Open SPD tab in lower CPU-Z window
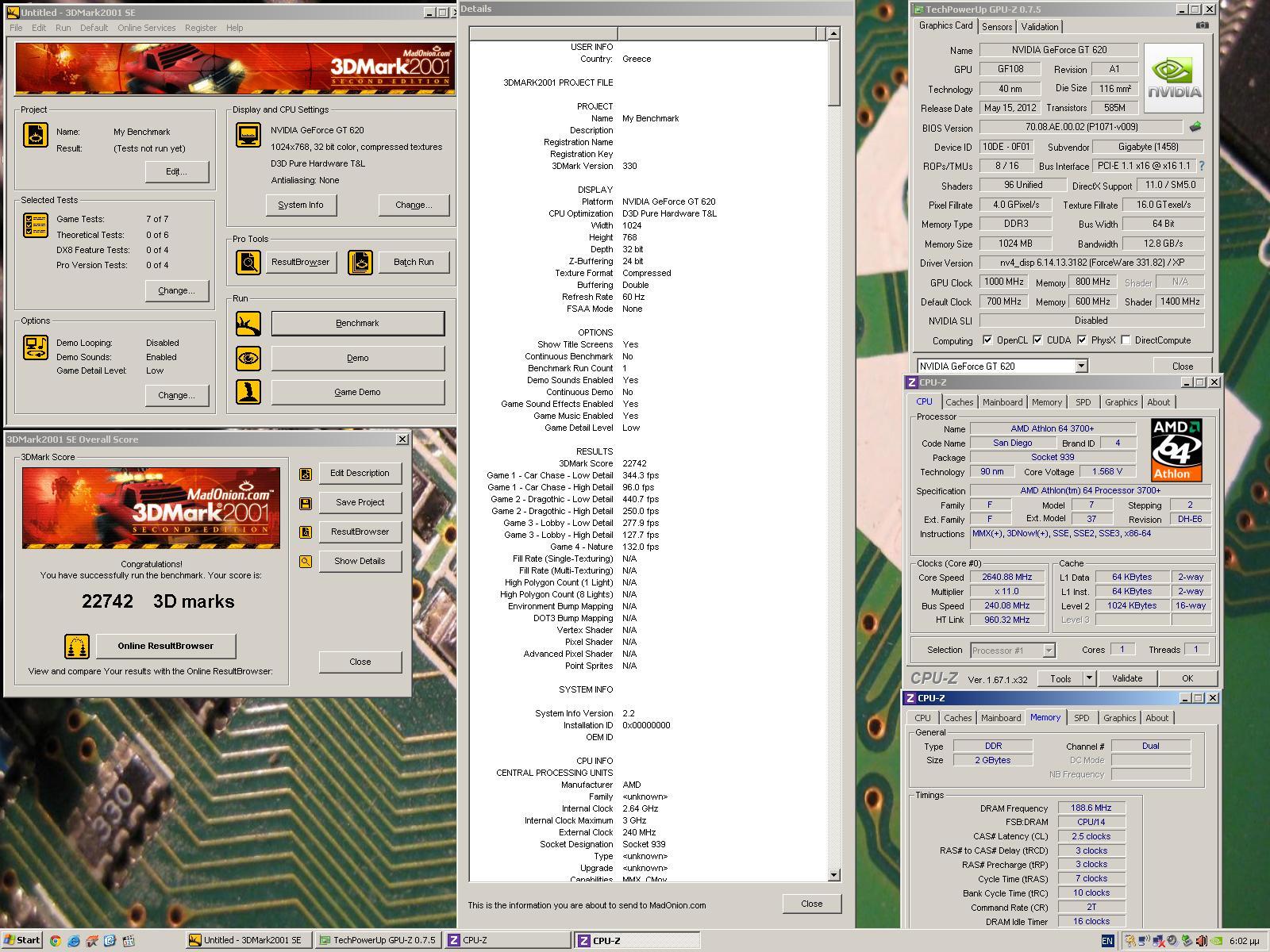 click(1081, 718)
